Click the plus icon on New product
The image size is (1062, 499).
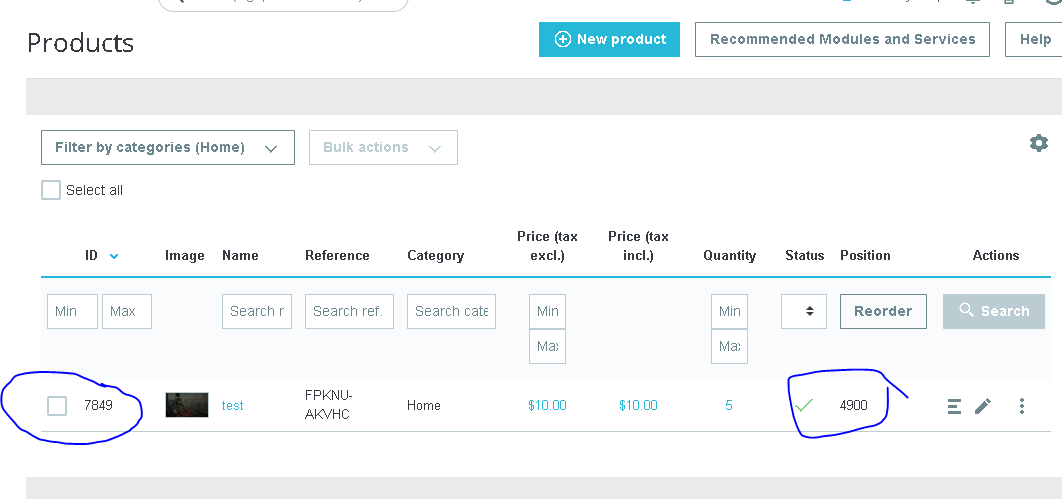click(x=563, y=40)
